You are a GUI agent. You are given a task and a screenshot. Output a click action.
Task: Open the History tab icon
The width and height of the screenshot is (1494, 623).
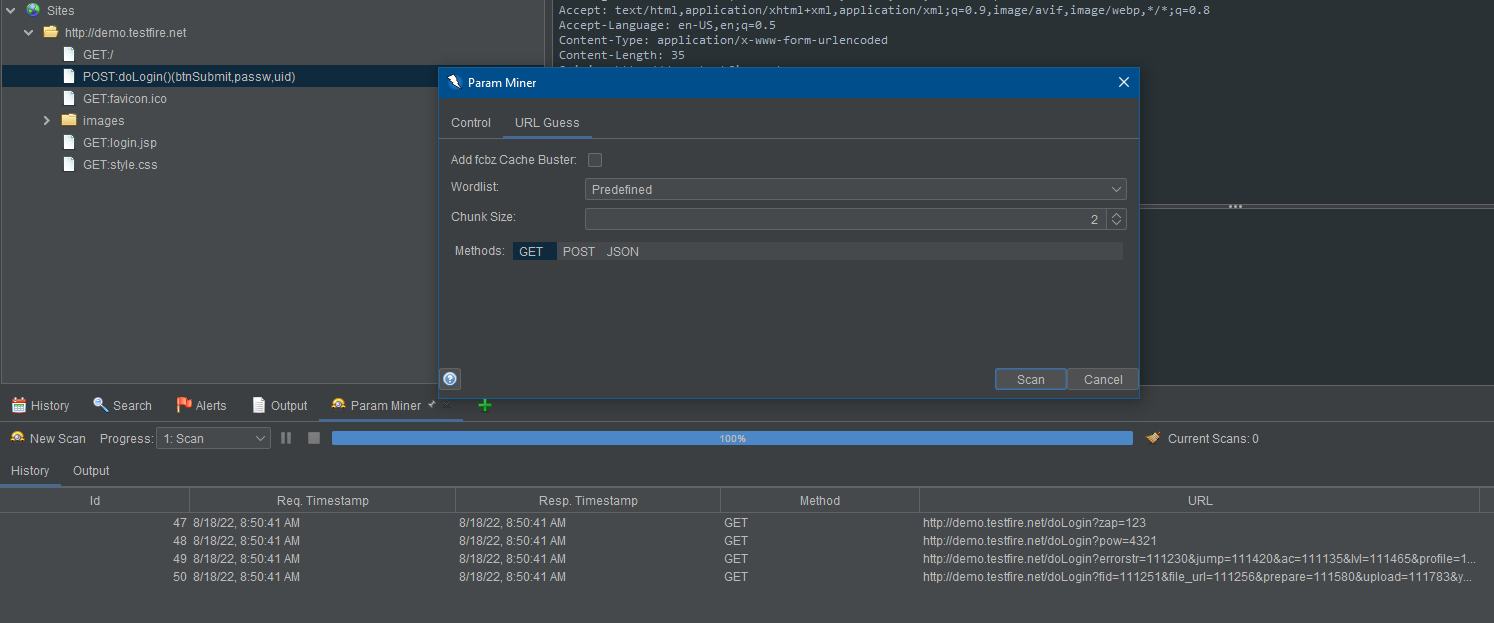click(18, 405)
